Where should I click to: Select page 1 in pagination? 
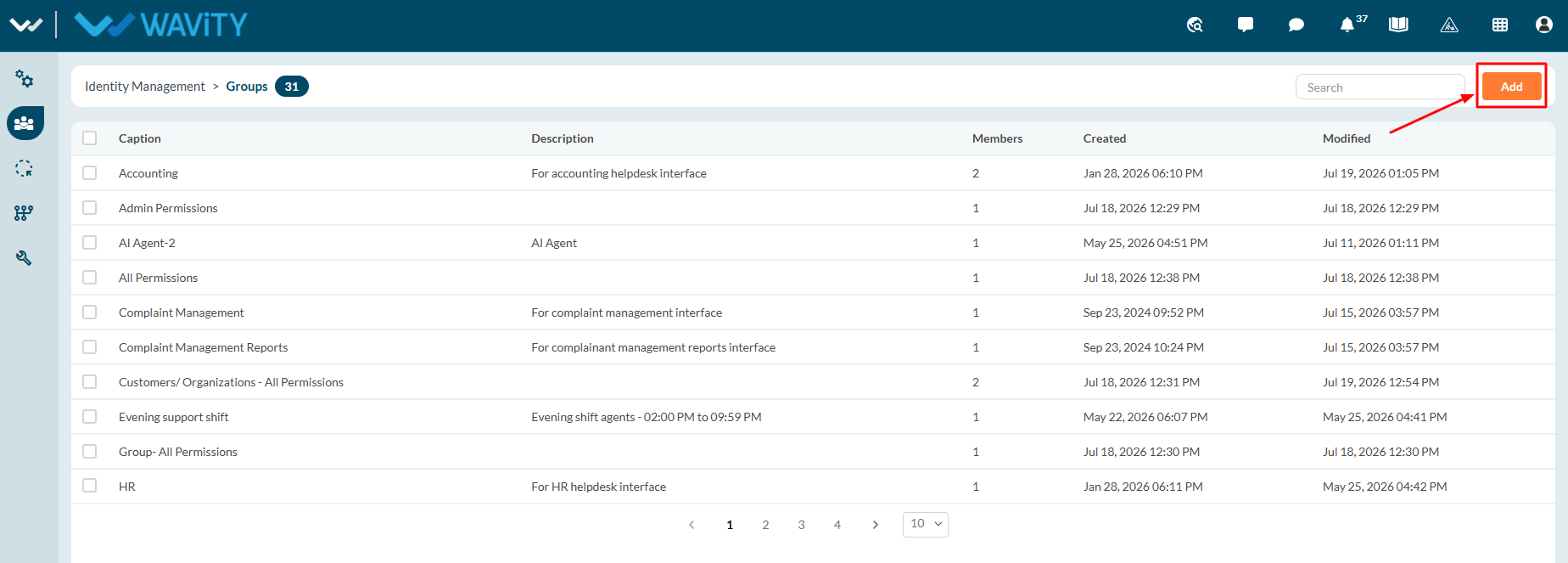point(730,525)
